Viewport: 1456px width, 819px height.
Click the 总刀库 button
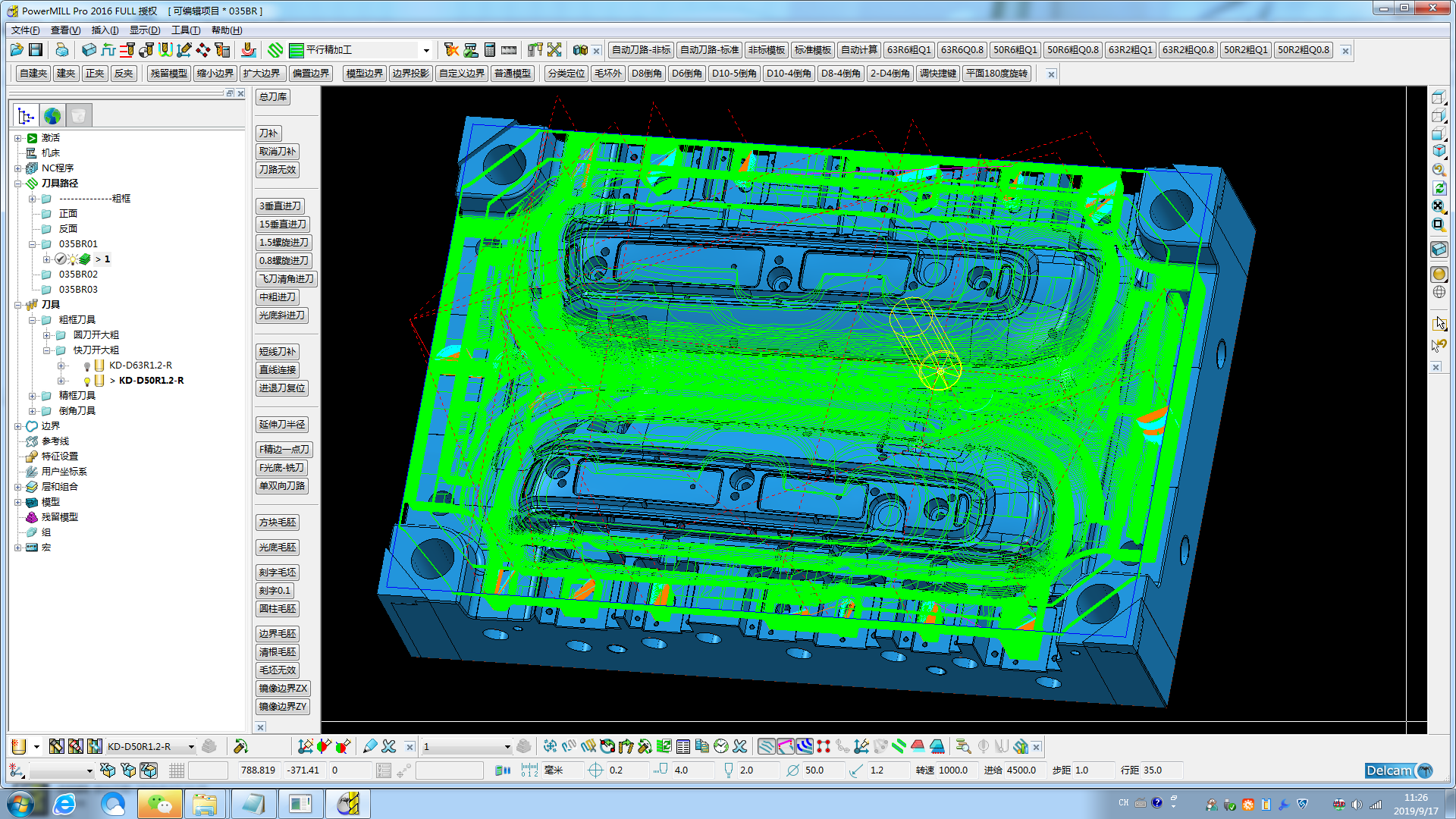coord(273,97)
